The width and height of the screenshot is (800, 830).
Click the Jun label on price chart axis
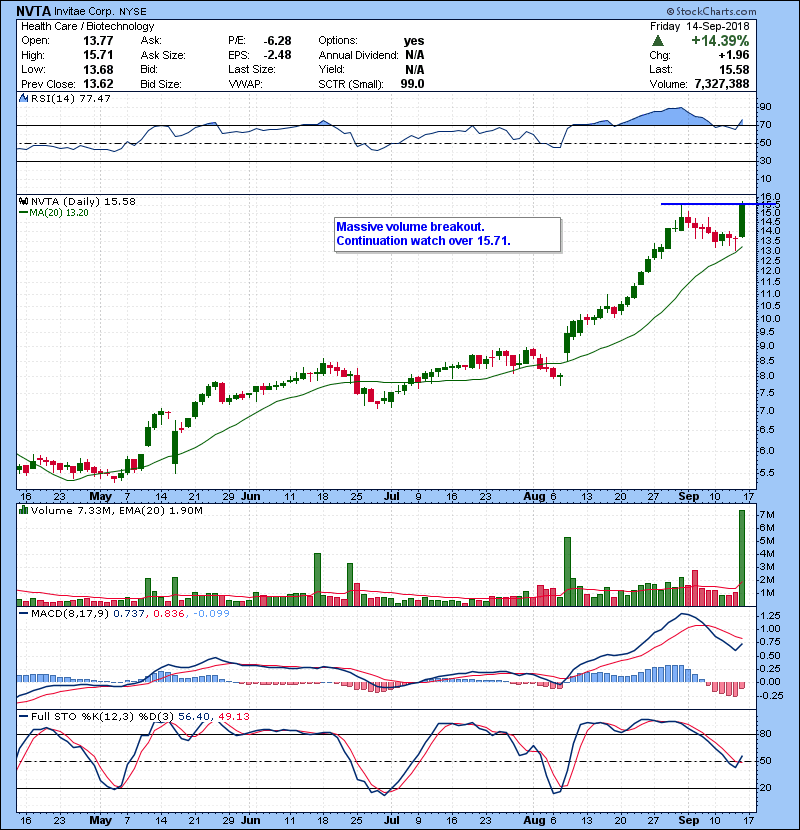252,495
